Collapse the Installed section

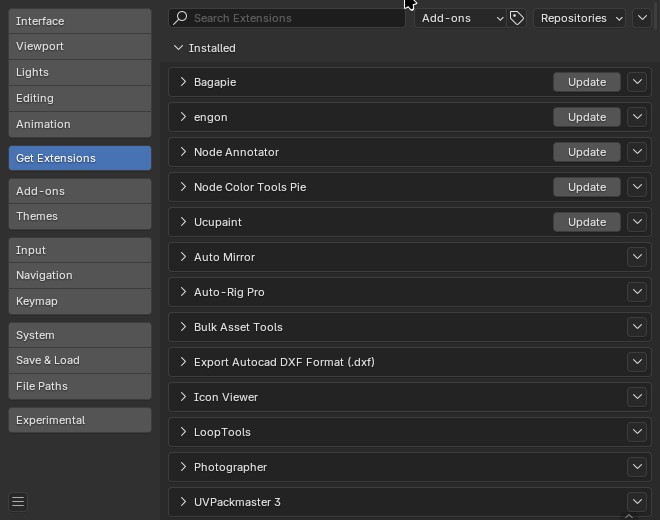click(x=178, y=48)
